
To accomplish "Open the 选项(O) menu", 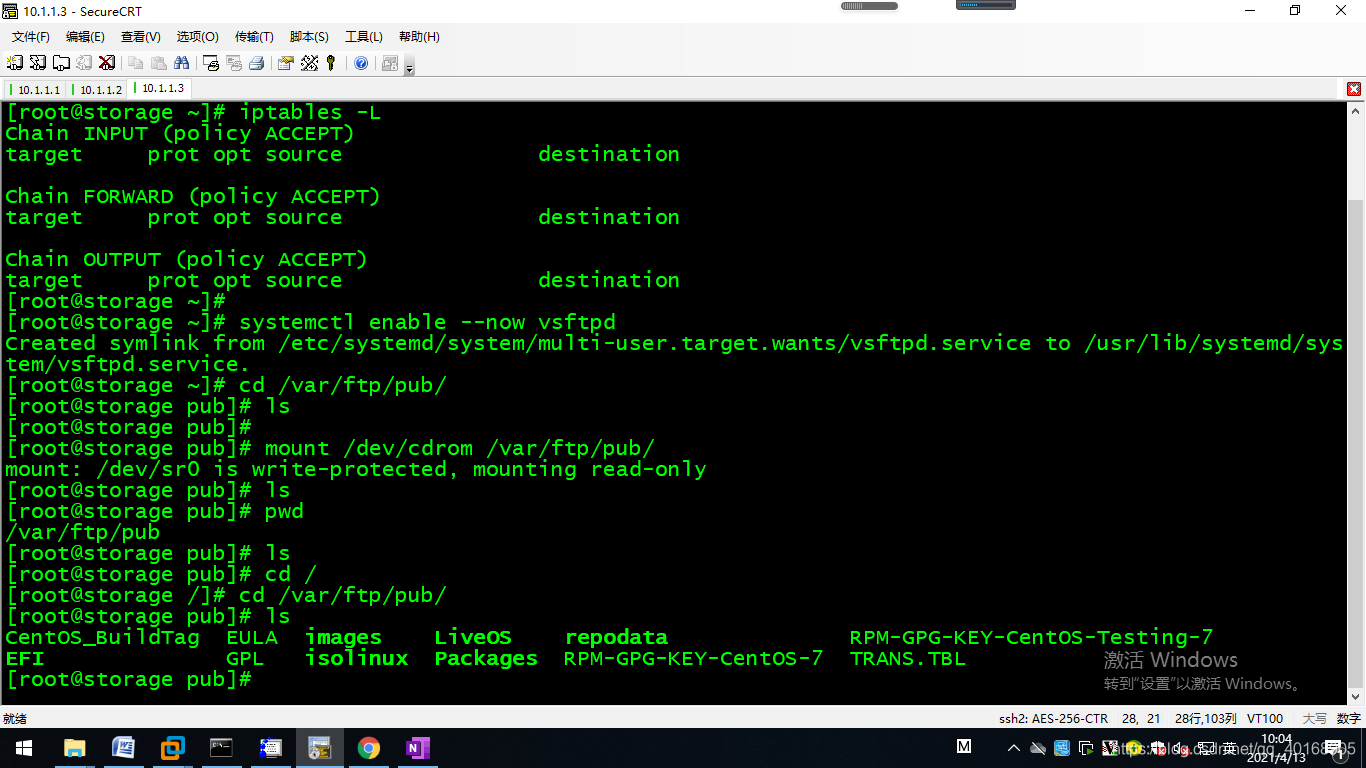I will (x=198, y=37).
